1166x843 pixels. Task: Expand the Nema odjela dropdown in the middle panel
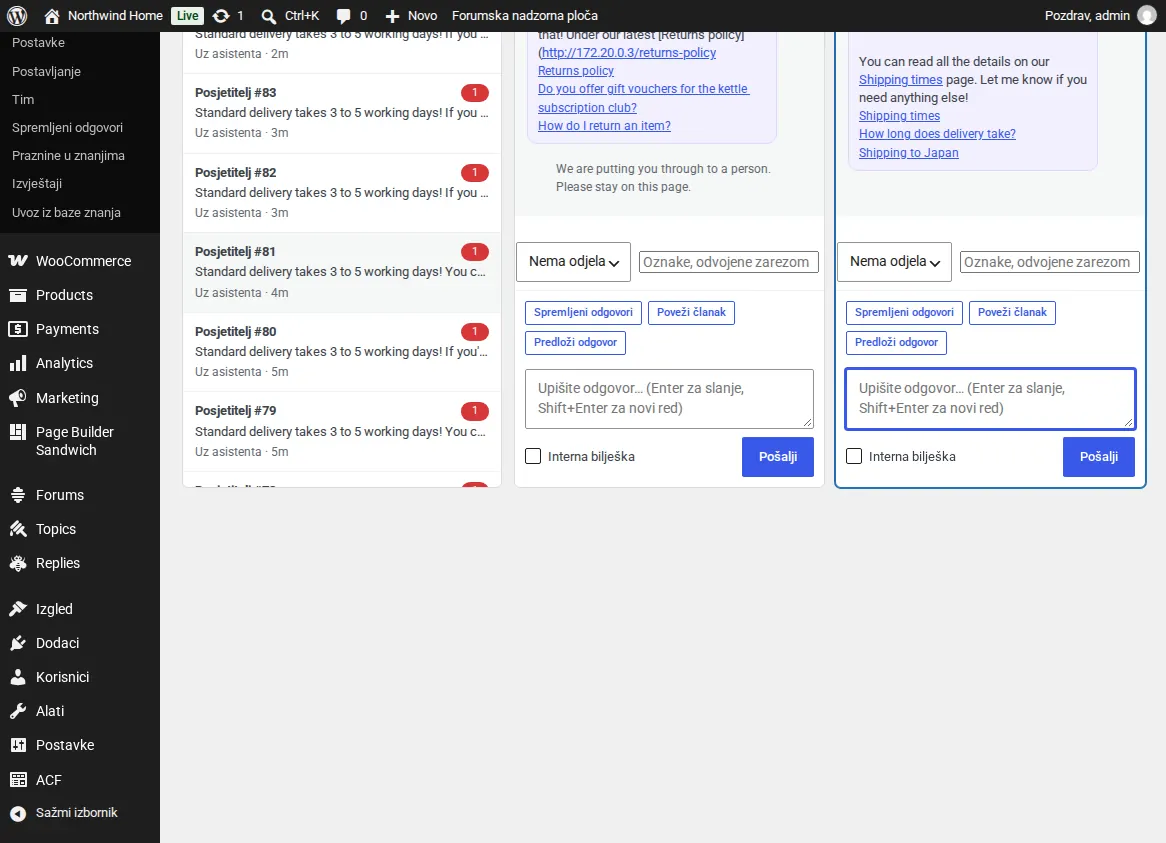573,262
